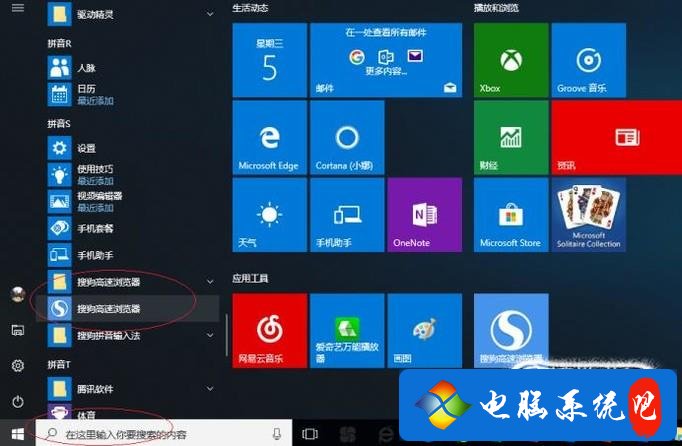
Task: Open the 爱奇艺万能播放器 tile
Action: [x=347, y=331]
